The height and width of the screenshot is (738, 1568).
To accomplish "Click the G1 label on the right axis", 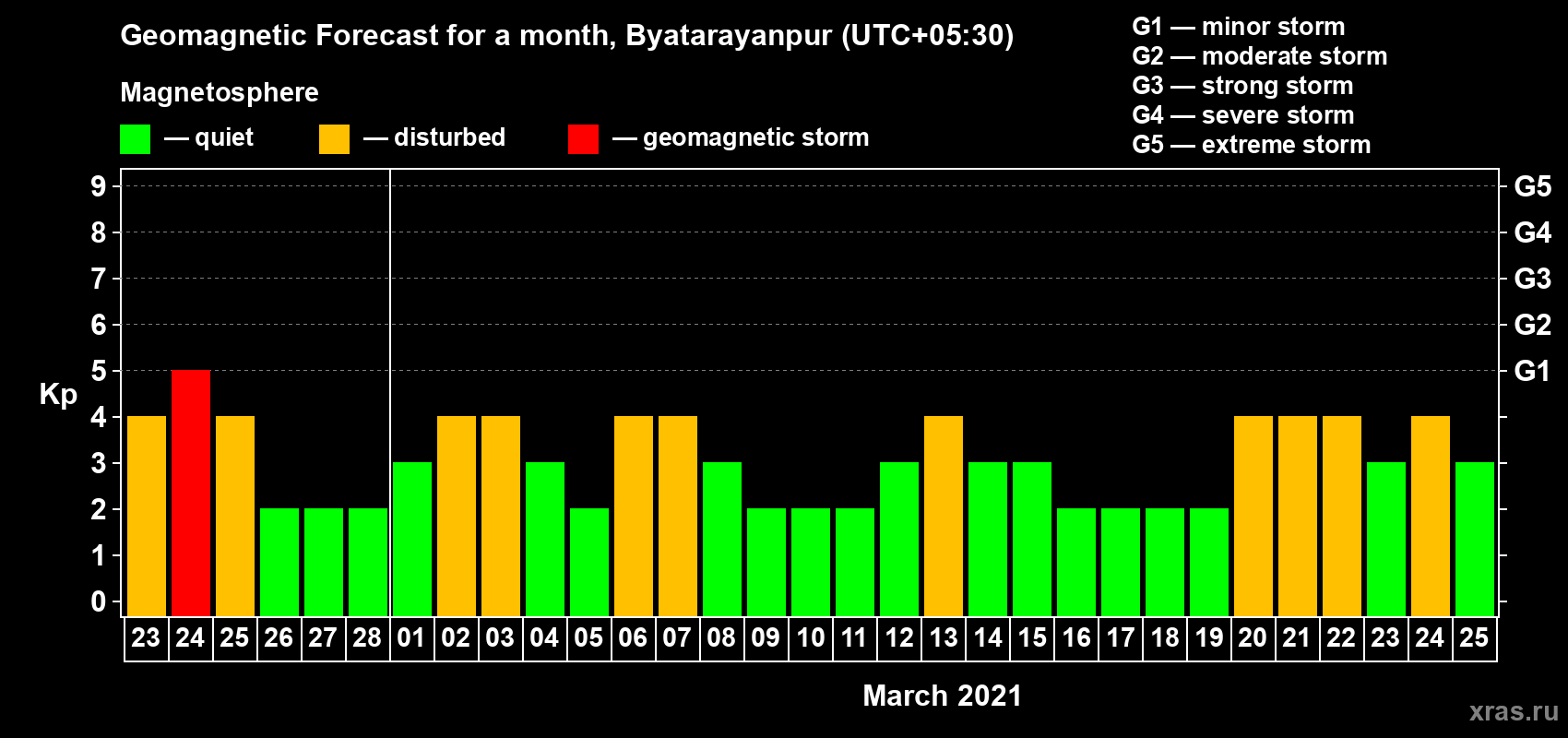I will coord(1532,371).
